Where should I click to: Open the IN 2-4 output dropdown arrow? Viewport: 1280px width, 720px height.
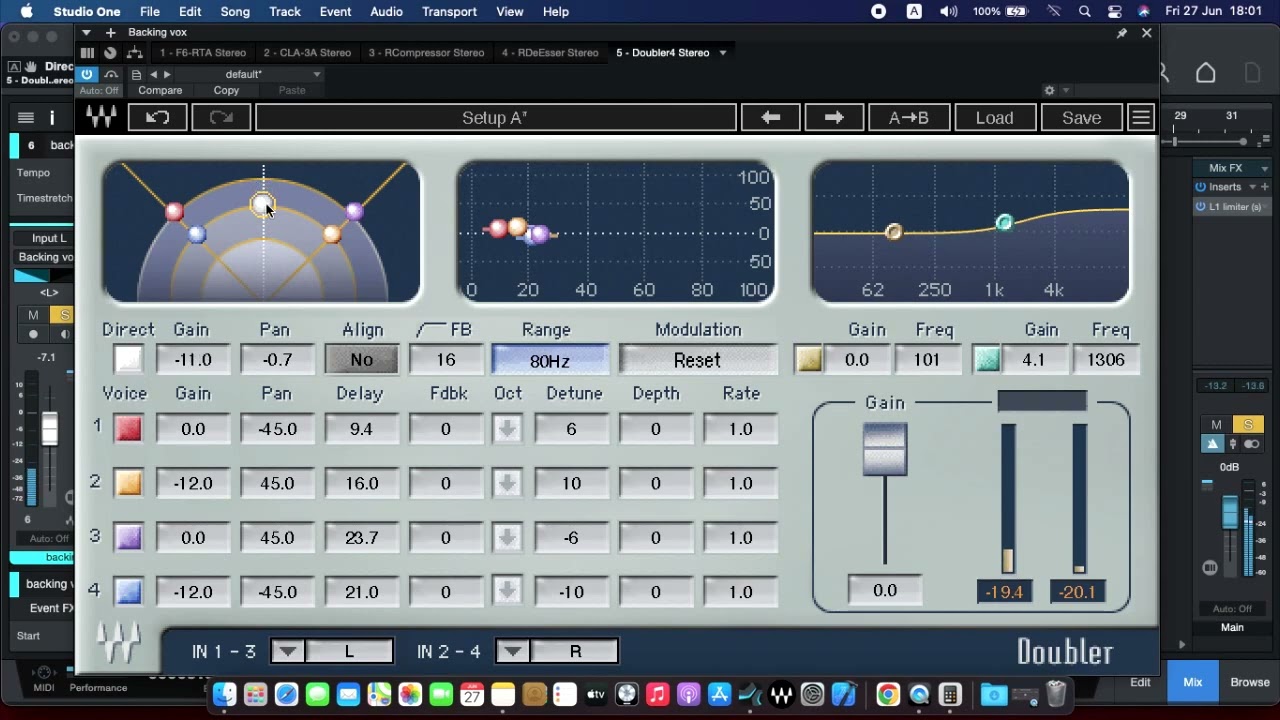click(x=512, y=652)
